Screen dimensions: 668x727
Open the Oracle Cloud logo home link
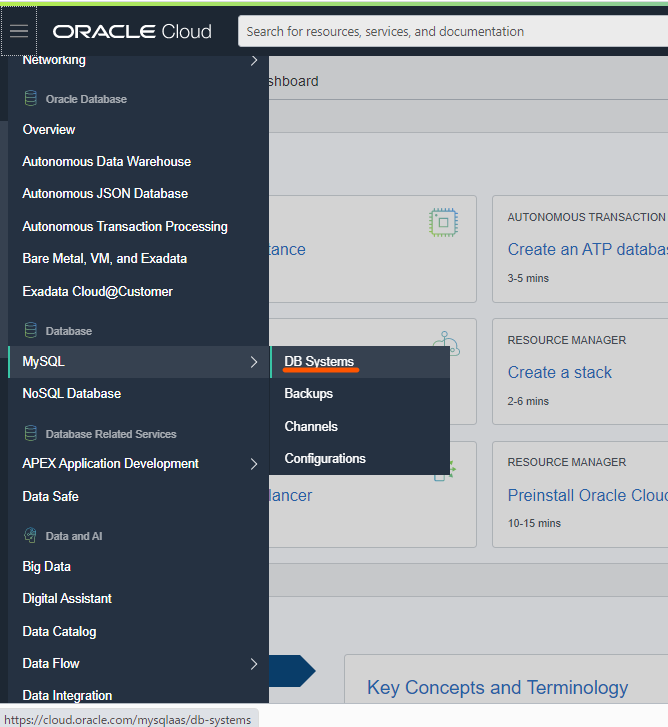[x=132, y=32]
